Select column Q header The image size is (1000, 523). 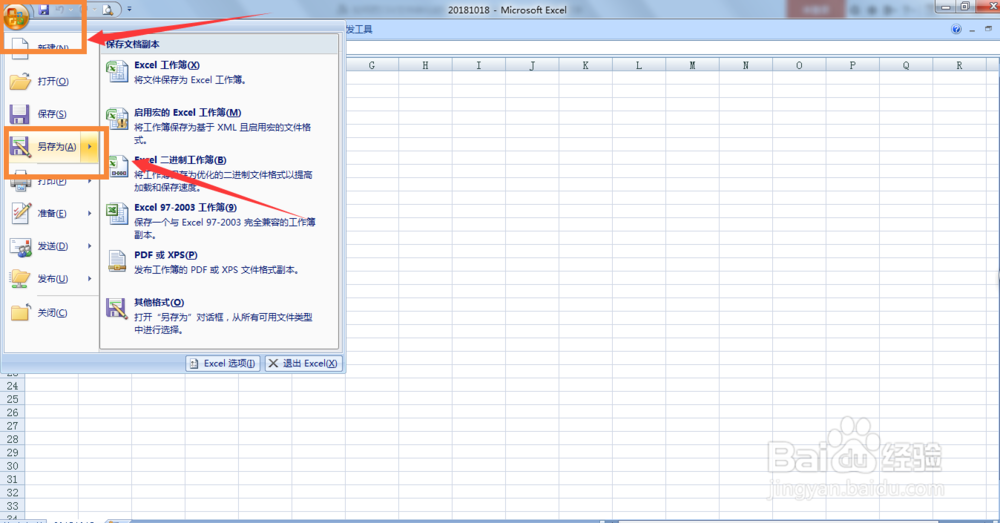(x=906, y=65)
